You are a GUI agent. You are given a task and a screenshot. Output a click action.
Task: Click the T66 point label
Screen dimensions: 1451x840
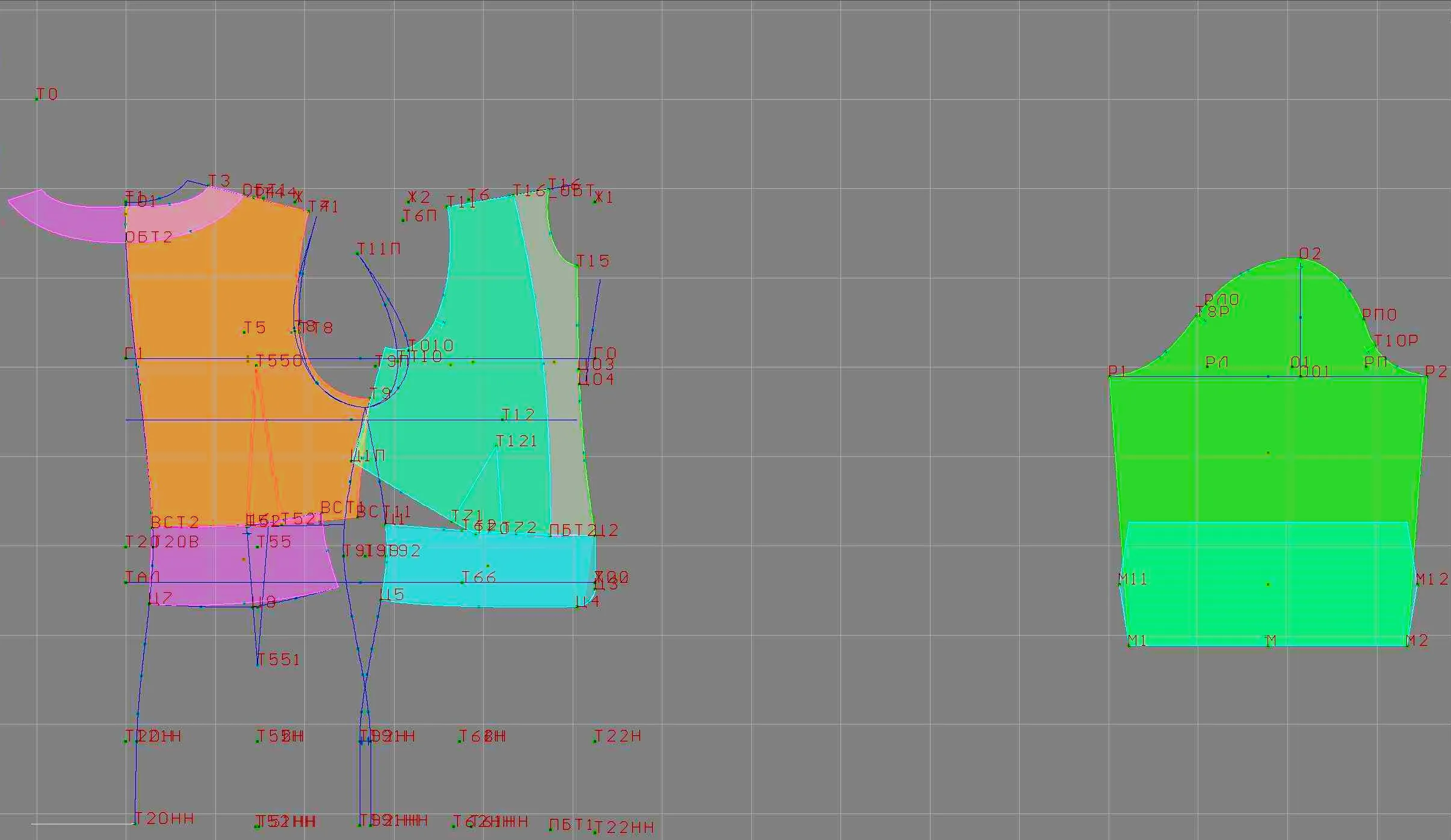coord(479,578)
